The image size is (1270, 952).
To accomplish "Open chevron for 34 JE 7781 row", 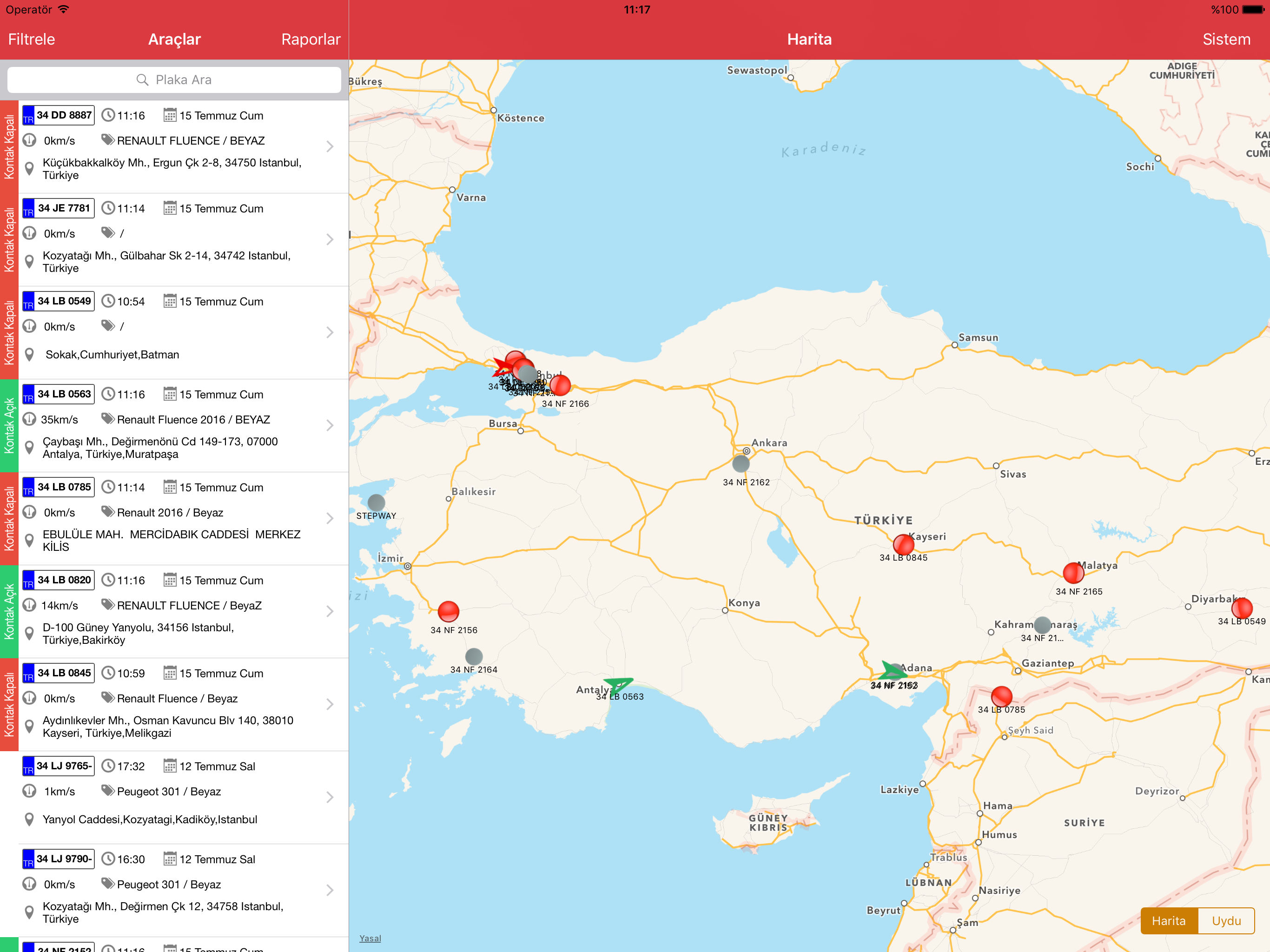I will (330, 239).
